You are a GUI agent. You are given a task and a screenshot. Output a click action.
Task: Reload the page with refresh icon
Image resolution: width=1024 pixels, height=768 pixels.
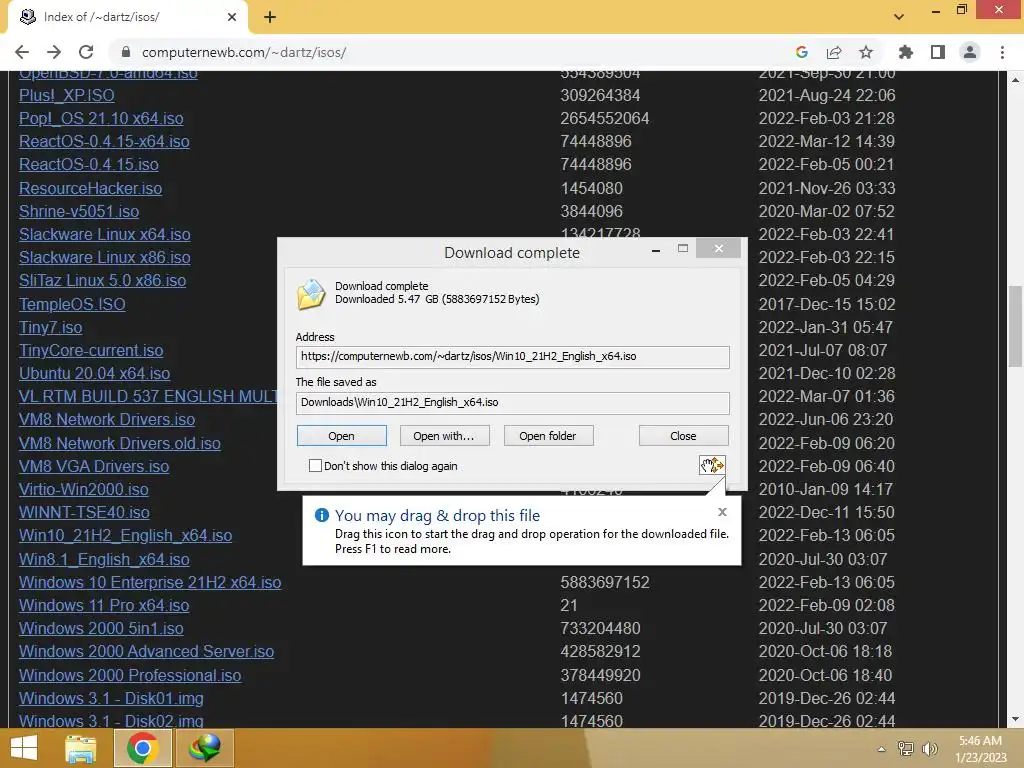point(86,52)
